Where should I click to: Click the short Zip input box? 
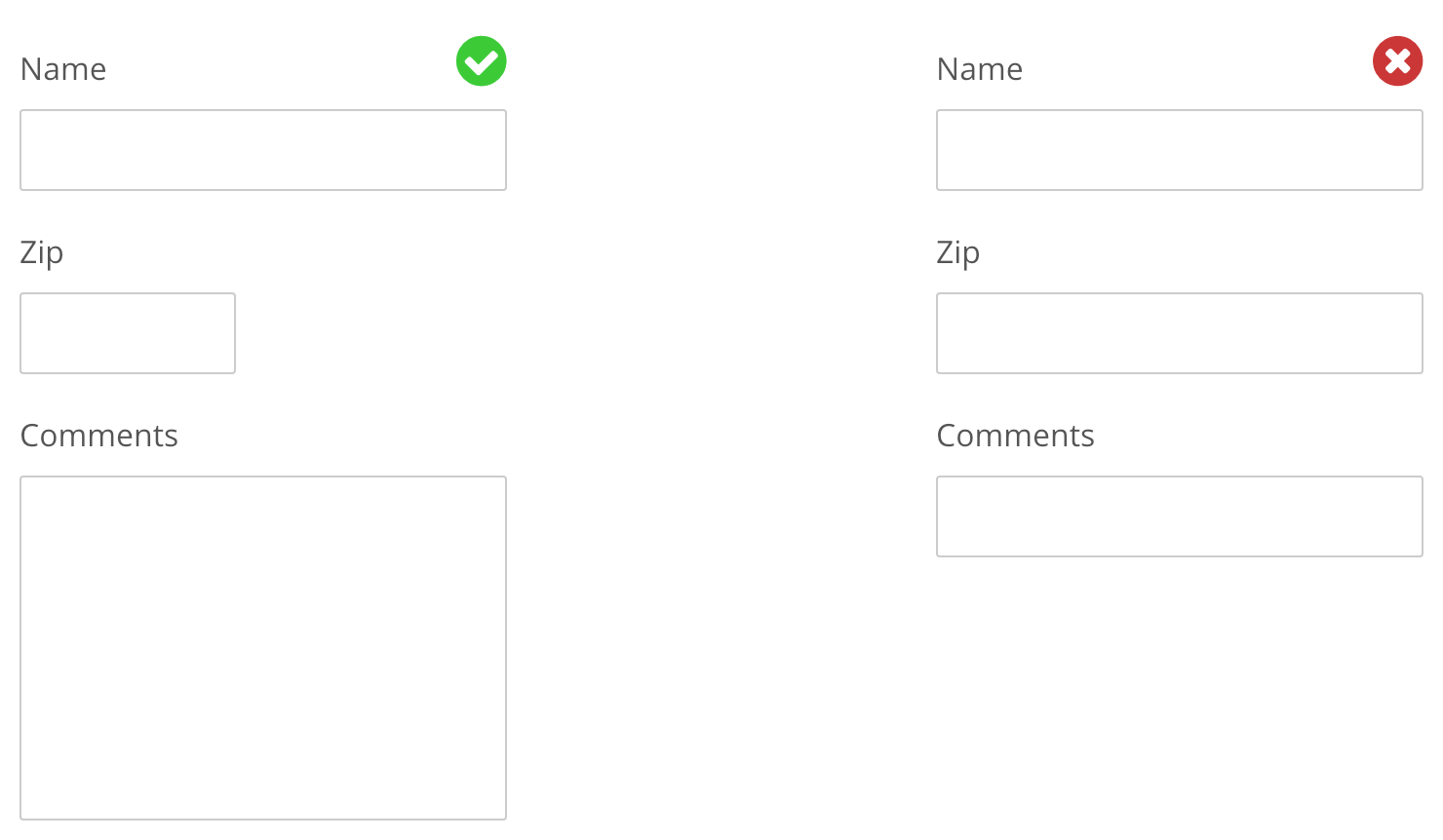(x=128, y=333)
